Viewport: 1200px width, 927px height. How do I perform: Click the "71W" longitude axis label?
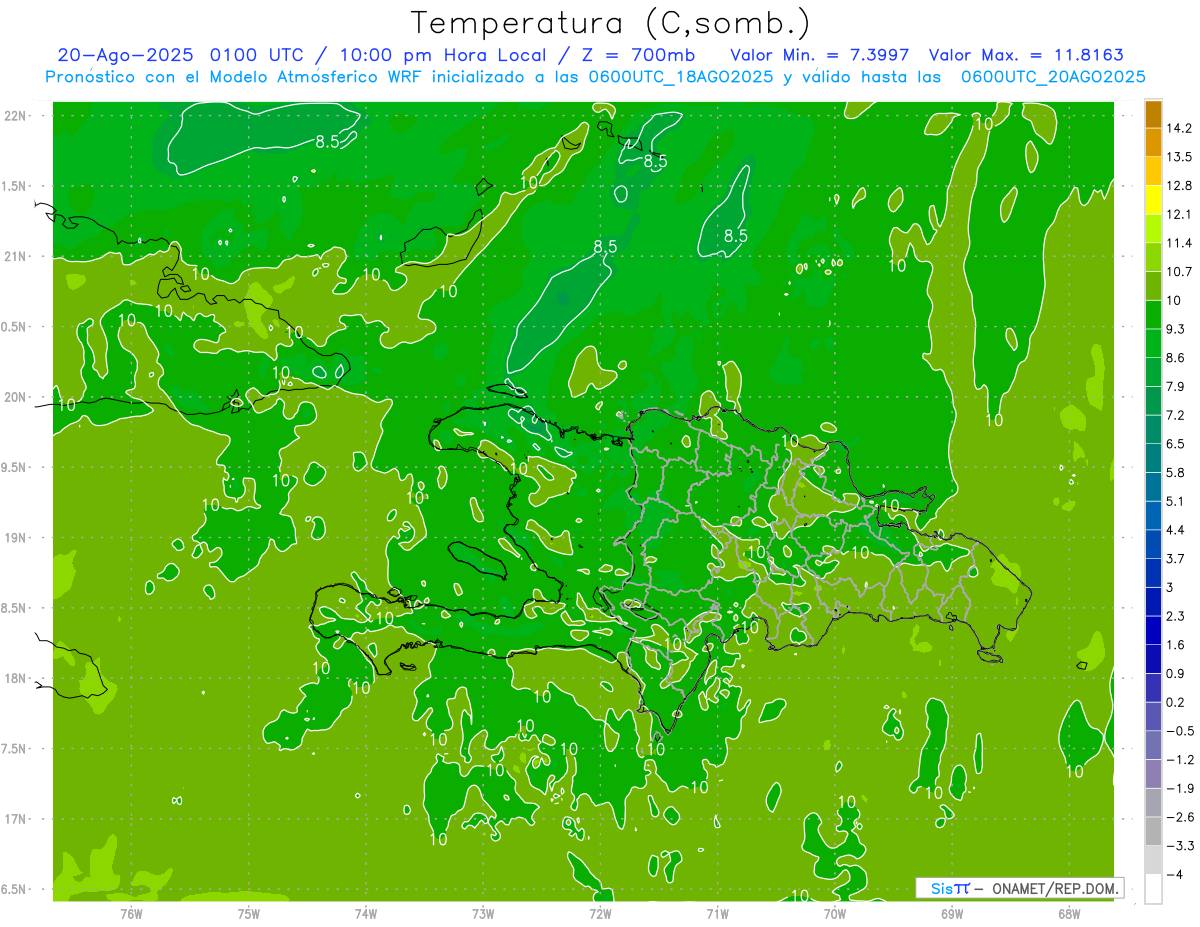[x=717, y=913]
